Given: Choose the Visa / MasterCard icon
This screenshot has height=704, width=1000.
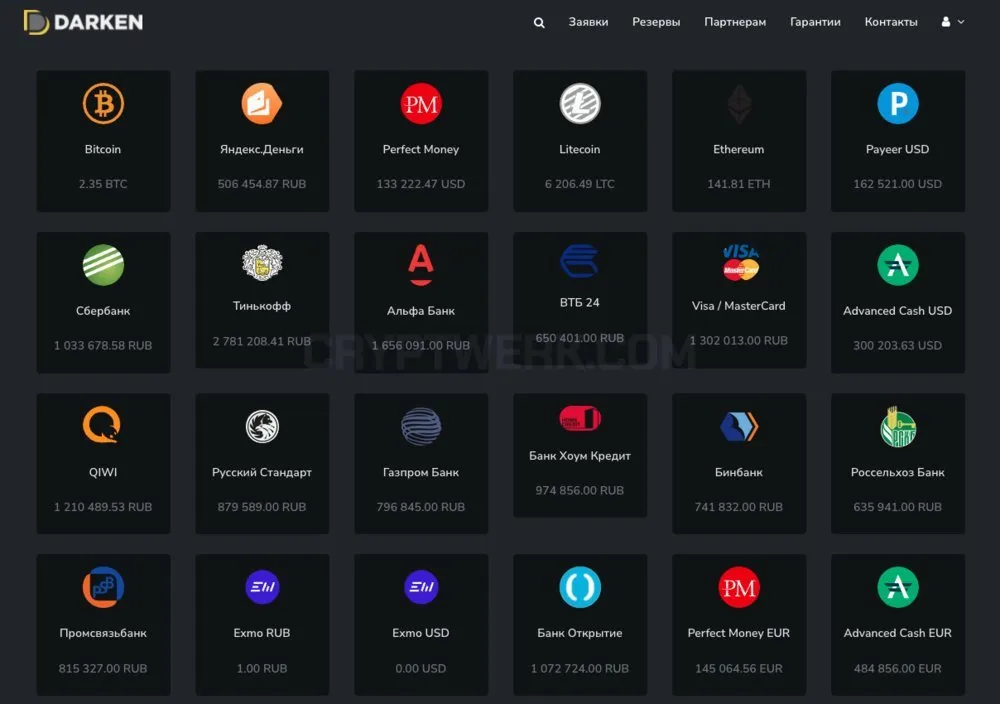Looking at the screenshot, I should pos(740,263).
